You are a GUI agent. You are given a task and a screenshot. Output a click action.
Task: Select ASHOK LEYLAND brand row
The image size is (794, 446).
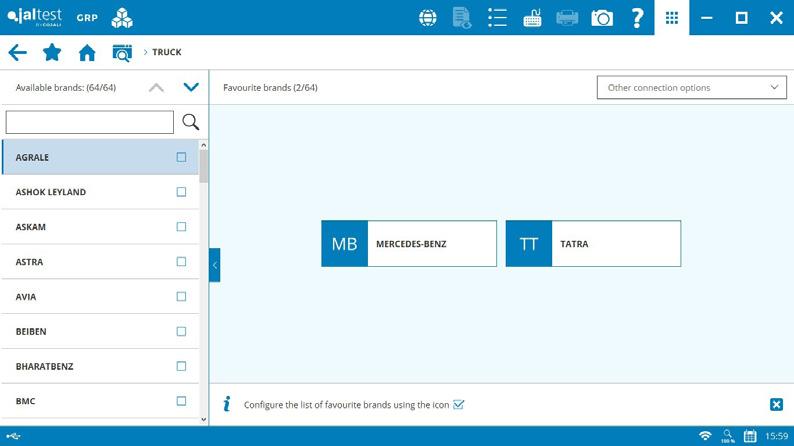pyautogui.click(x=100, y=192)
